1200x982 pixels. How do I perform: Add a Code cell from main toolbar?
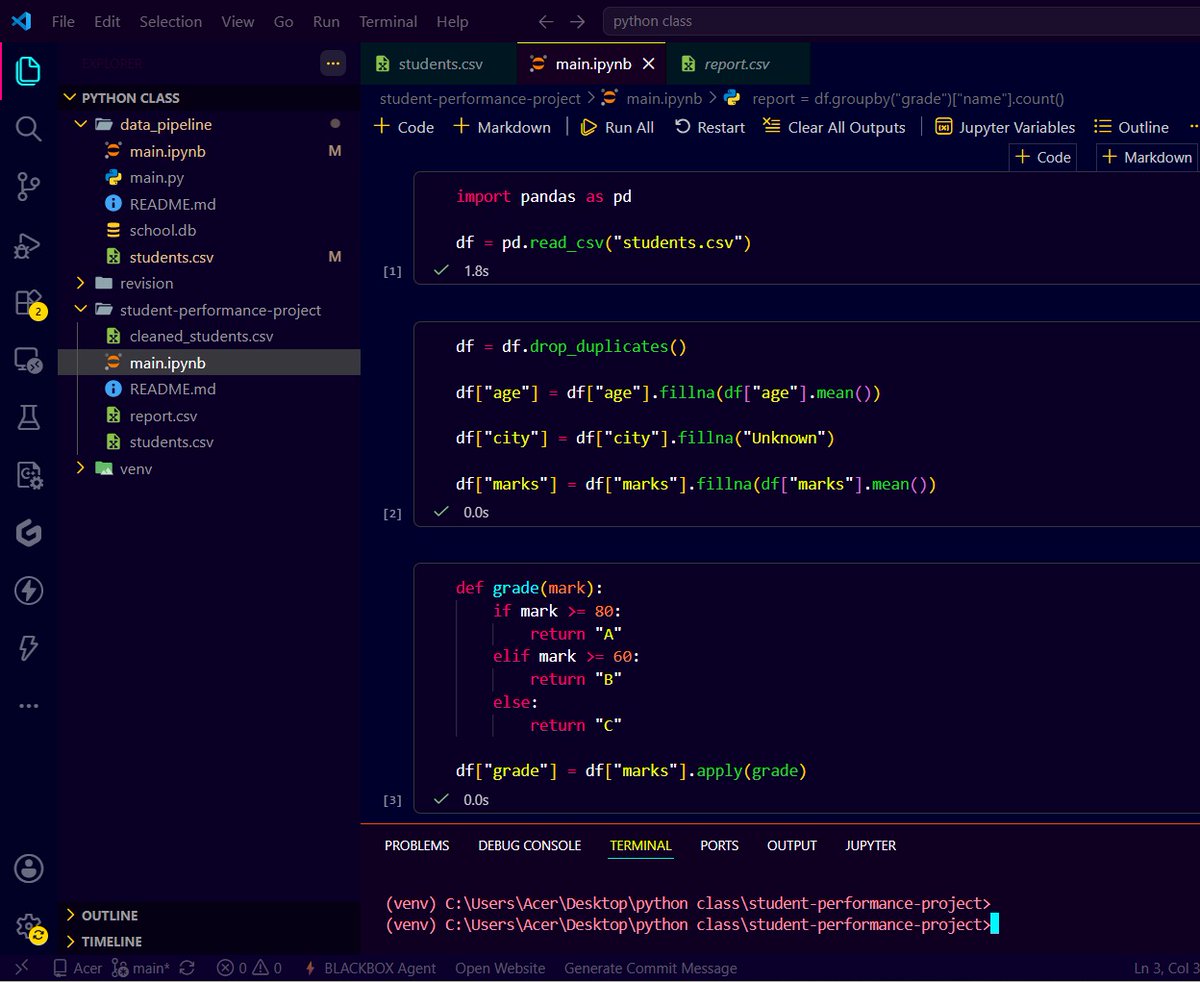[x=403, y=127]
